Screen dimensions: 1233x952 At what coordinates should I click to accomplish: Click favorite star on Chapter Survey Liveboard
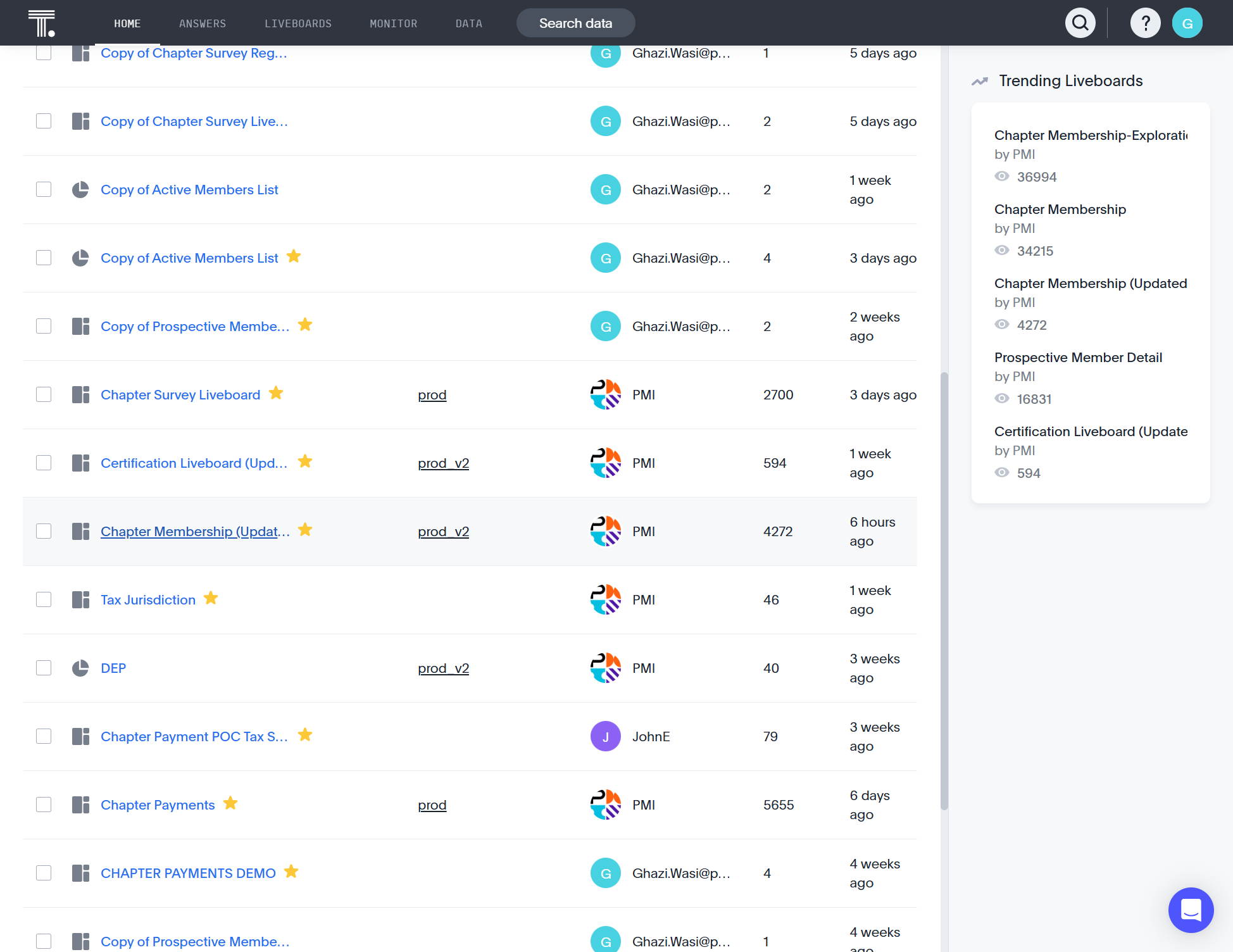pyautogui.click(x=276, y=393)
